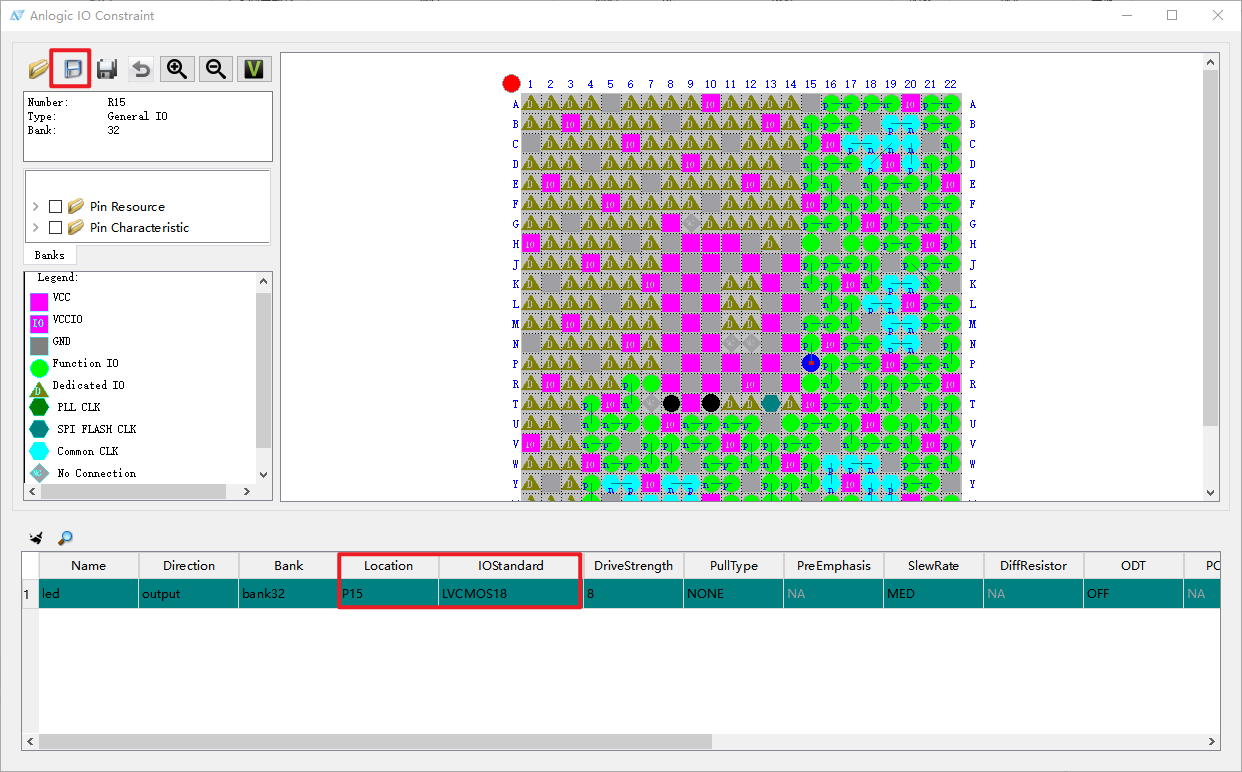This screenshot has height=772, width=1242.
Task: Click the row number 1 header
Action: (30, 593)
